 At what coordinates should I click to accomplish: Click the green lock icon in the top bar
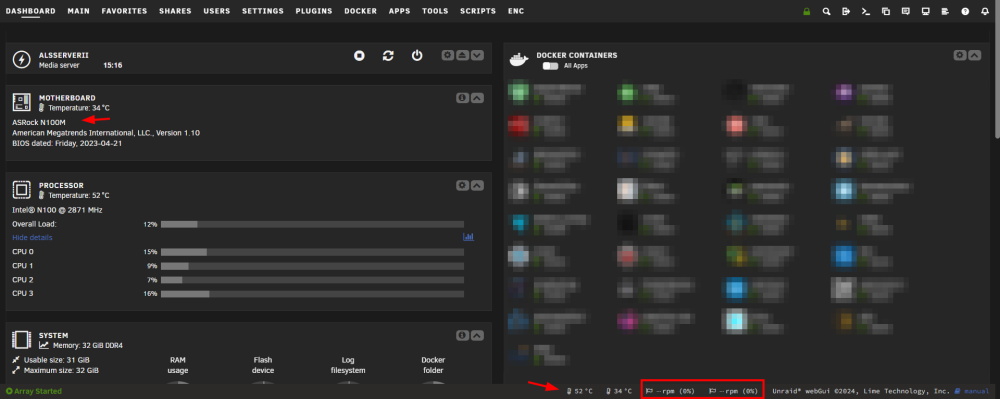(807, 11)
